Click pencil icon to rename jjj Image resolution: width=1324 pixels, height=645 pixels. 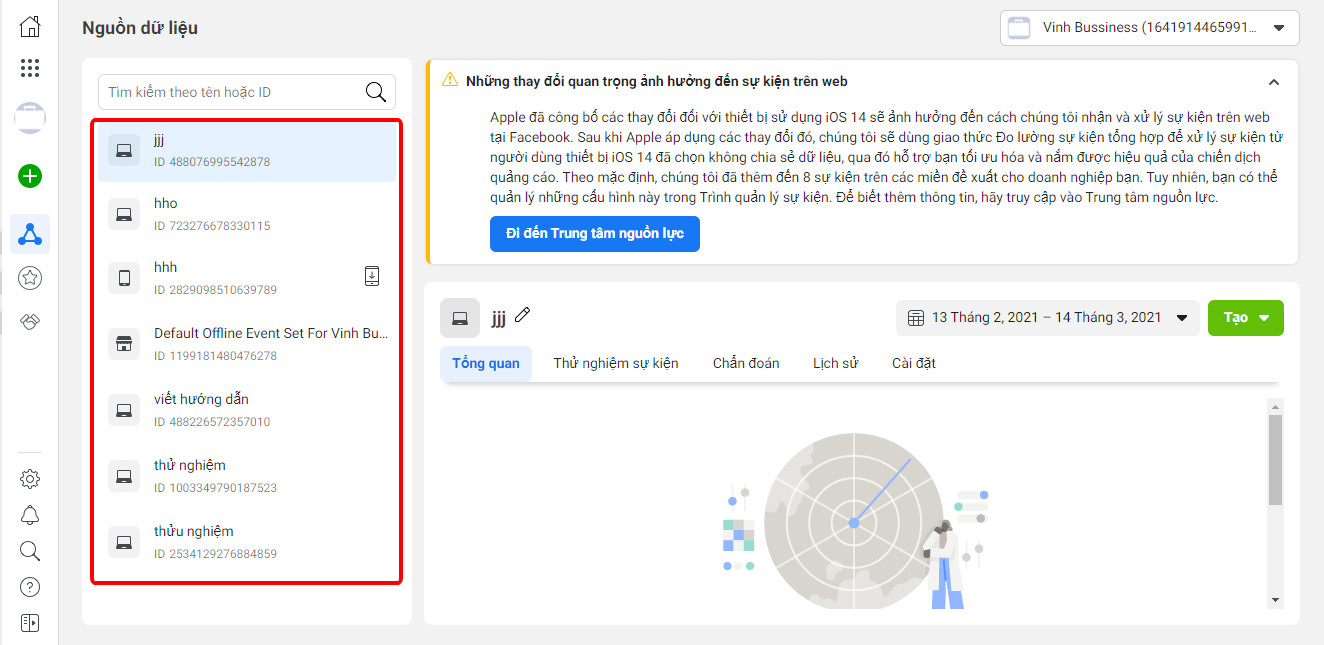[x=522, y=316]
